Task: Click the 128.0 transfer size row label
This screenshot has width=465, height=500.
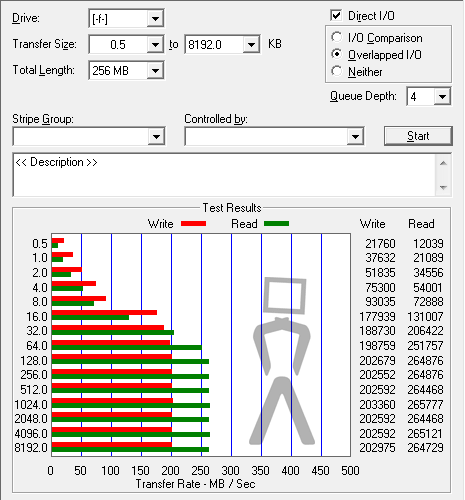Action: [34, 361]
